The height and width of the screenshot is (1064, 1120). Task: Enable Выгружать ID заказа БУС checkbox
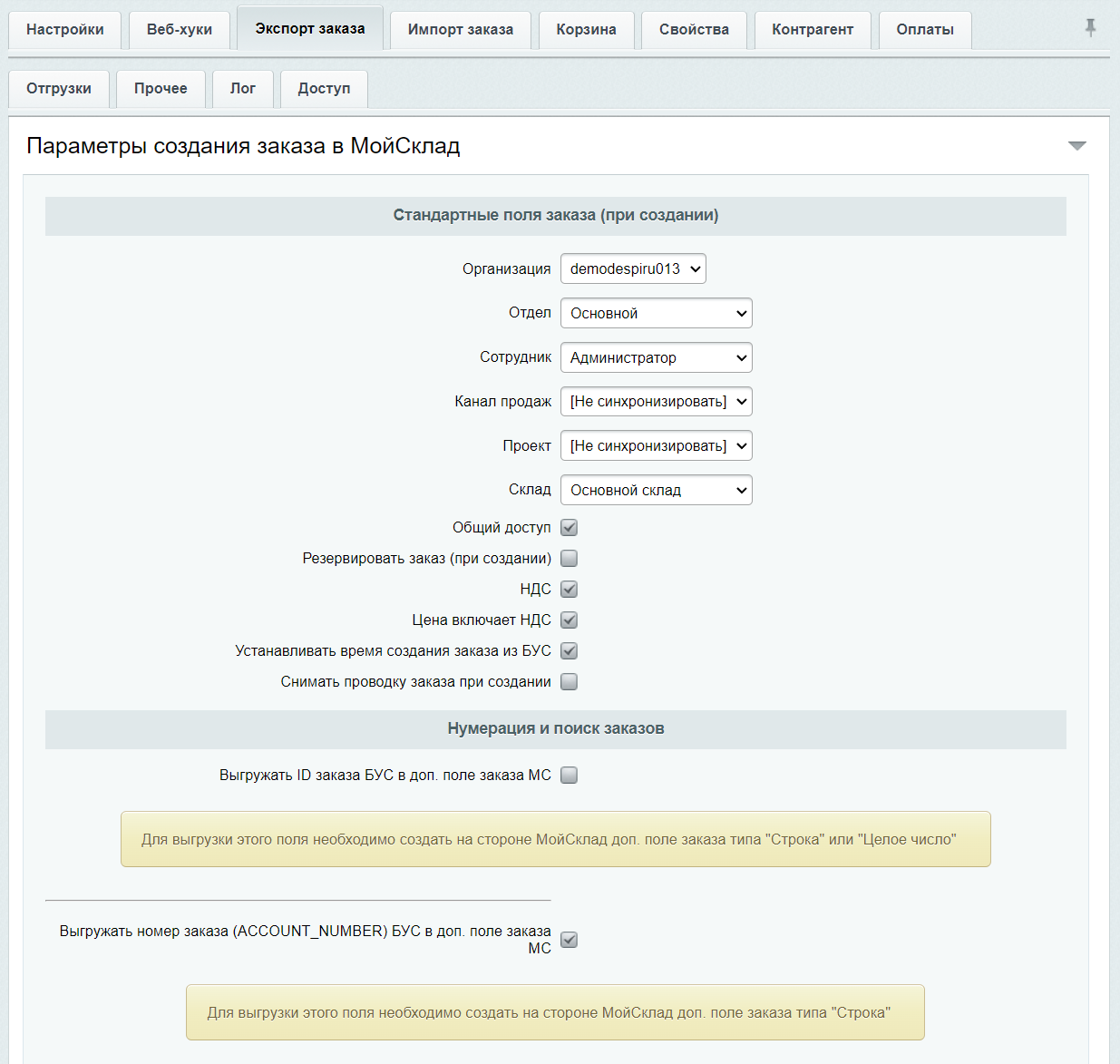click(x=569, y=775)
